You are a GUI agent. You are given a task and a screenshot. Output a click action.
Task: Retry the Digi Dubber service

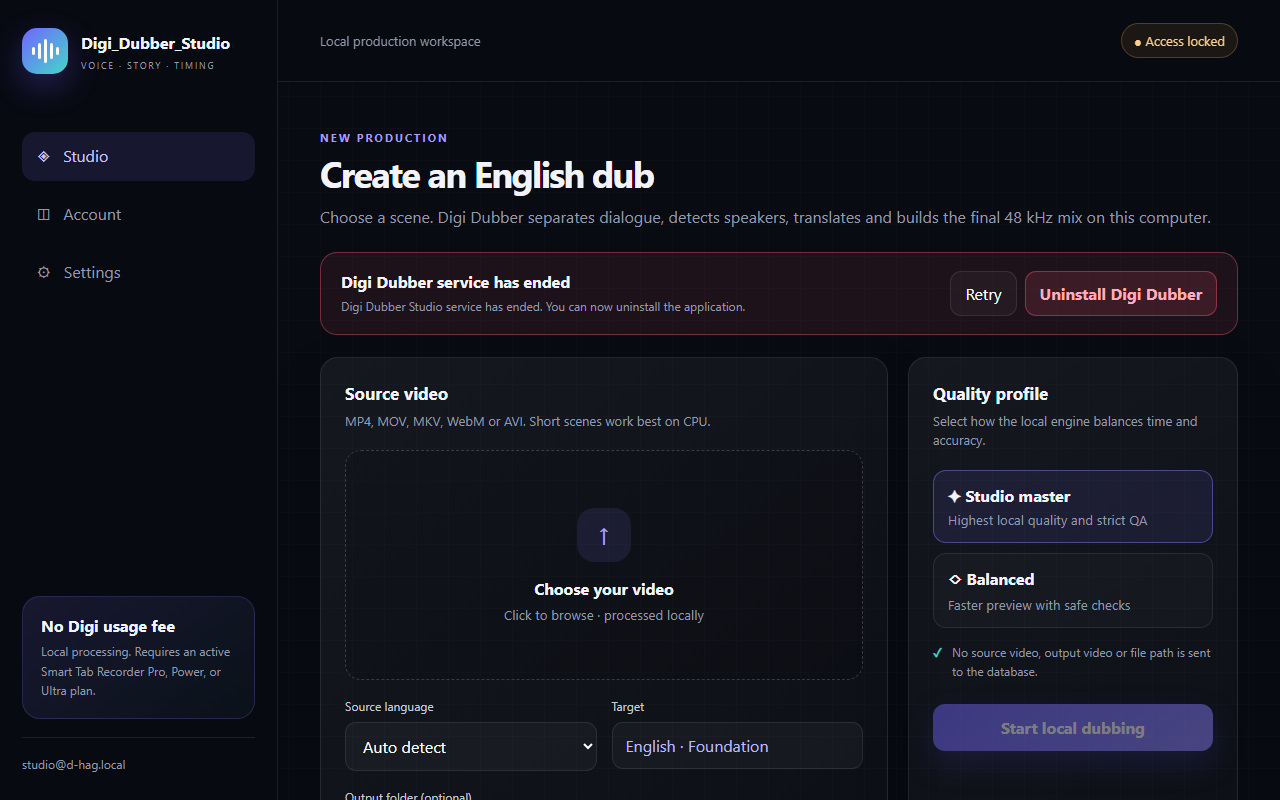click(x=983, y=294)
